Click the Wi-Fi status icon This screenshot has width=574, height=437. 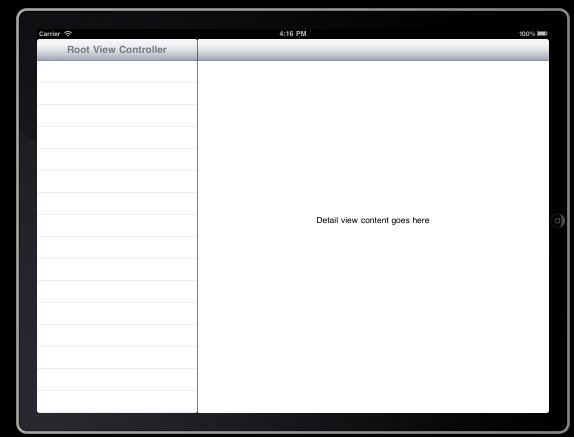(68, 34)
